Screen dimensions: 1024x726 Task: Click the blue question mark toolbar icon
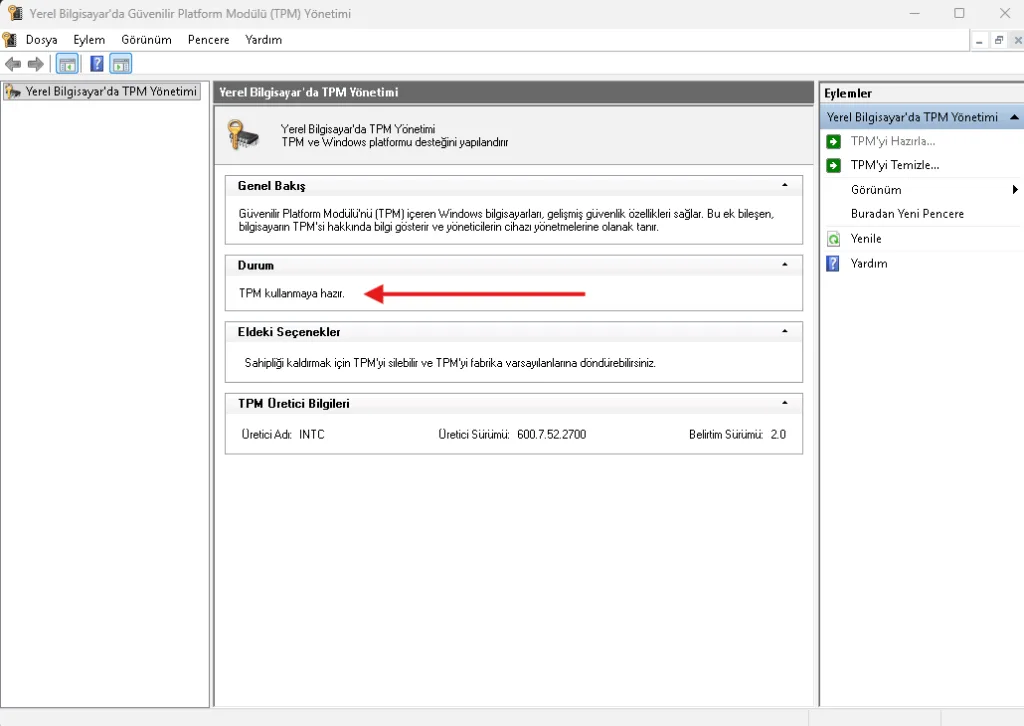point(97,64)
